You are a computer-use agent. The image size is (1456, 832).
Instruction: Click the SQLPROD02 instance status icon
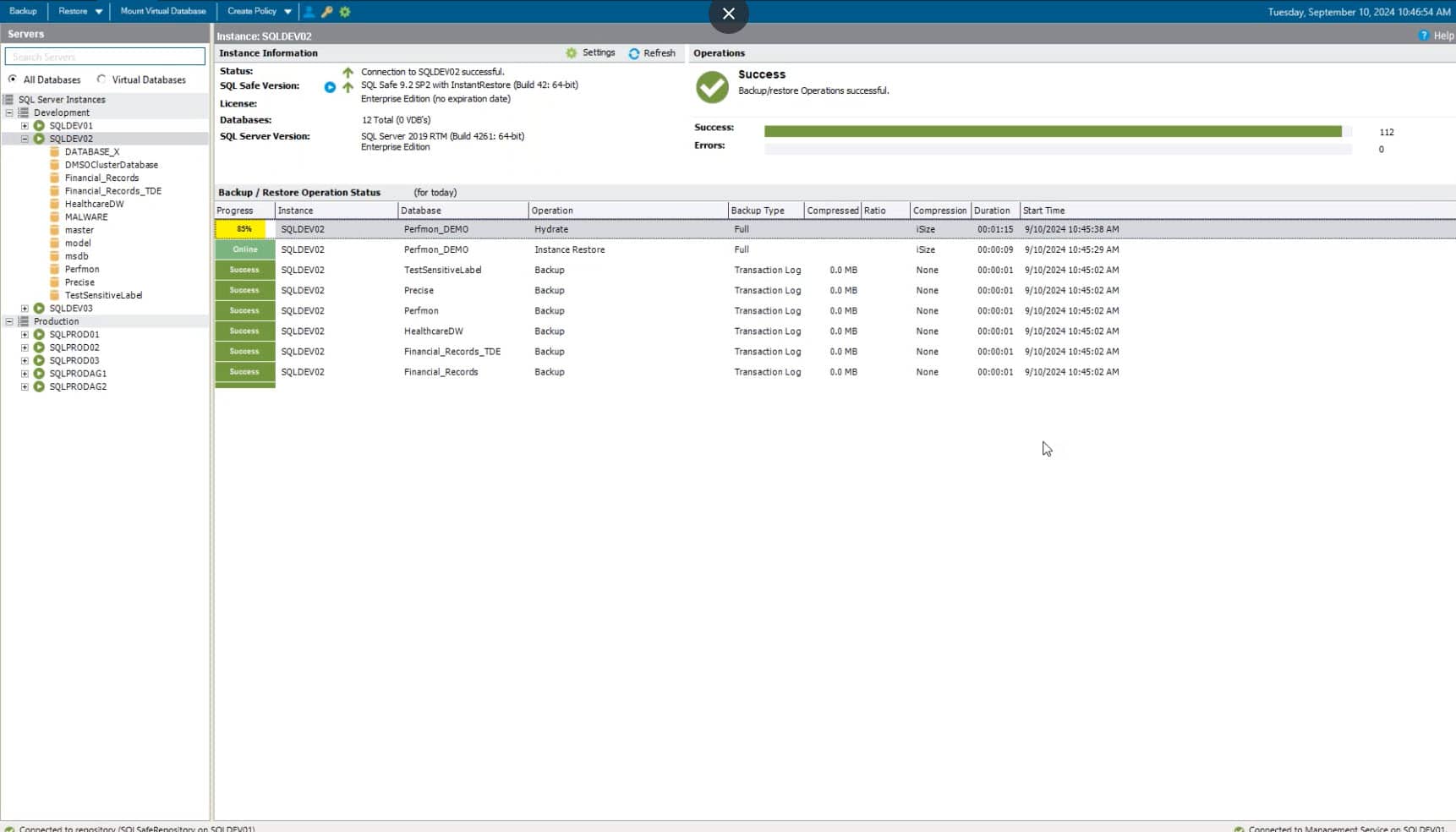coord(39,348)
